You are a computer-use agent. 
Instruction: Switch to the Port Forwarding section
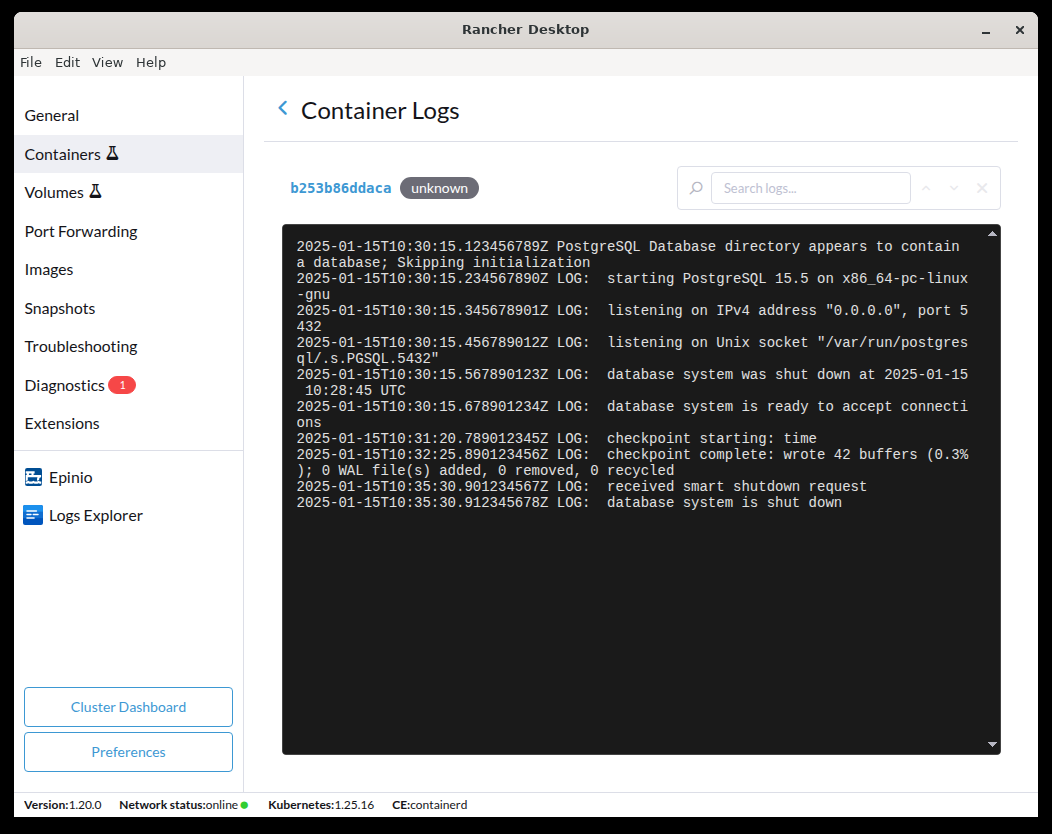coord(80,231)
